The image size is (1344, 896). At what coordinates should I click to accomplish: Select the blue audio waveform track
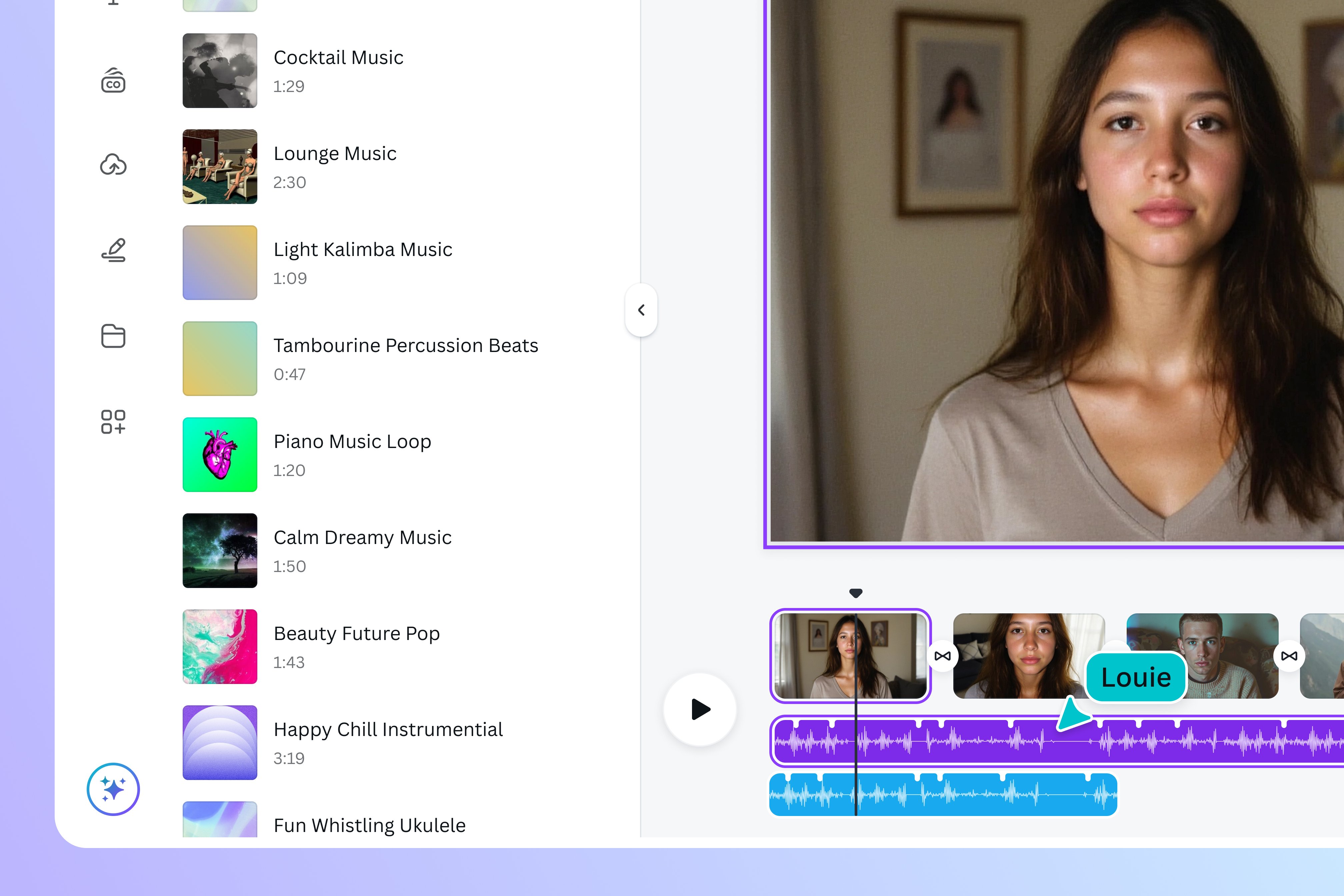(x=971, y=795)
